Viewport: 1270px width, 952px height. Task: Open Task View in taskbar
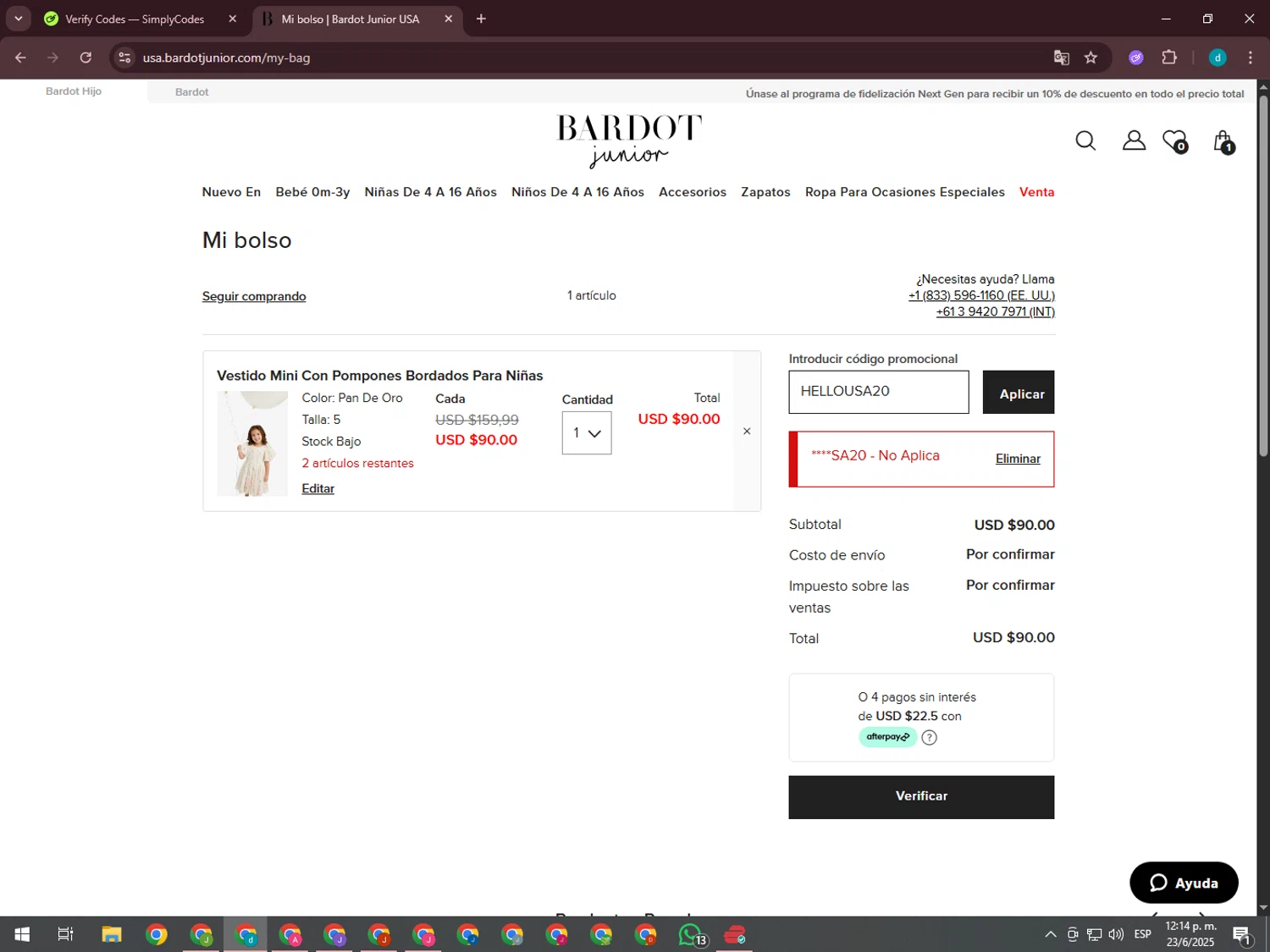tap(65, 934)
